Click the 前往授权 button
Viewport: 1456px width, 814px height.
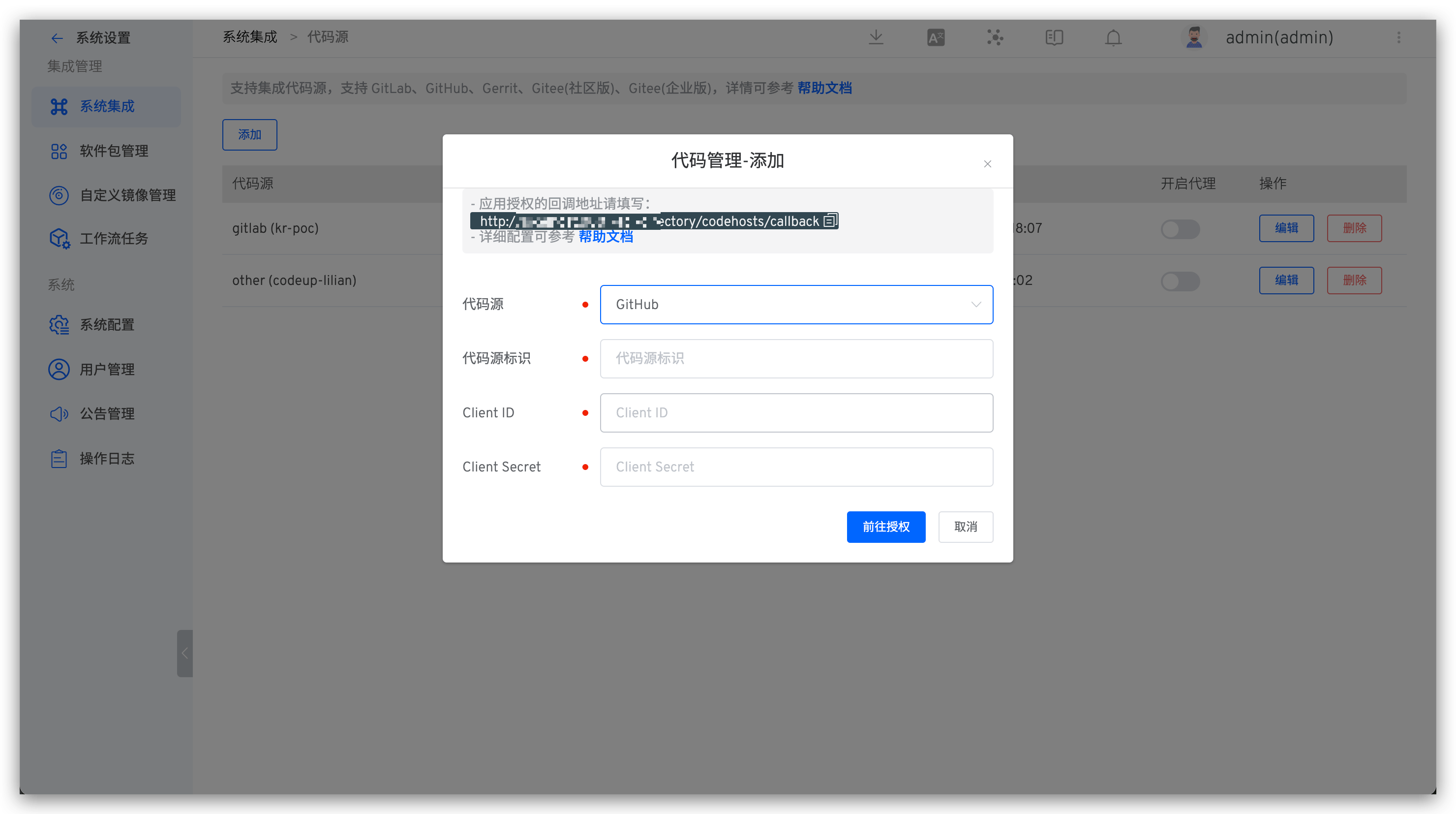886,527
